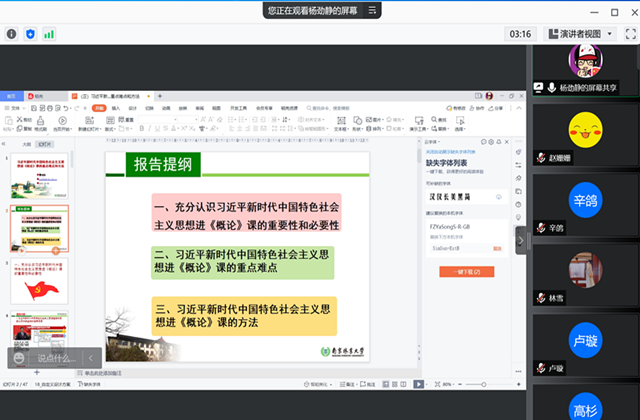Click the meeting info icon

(x=12, y=34)
